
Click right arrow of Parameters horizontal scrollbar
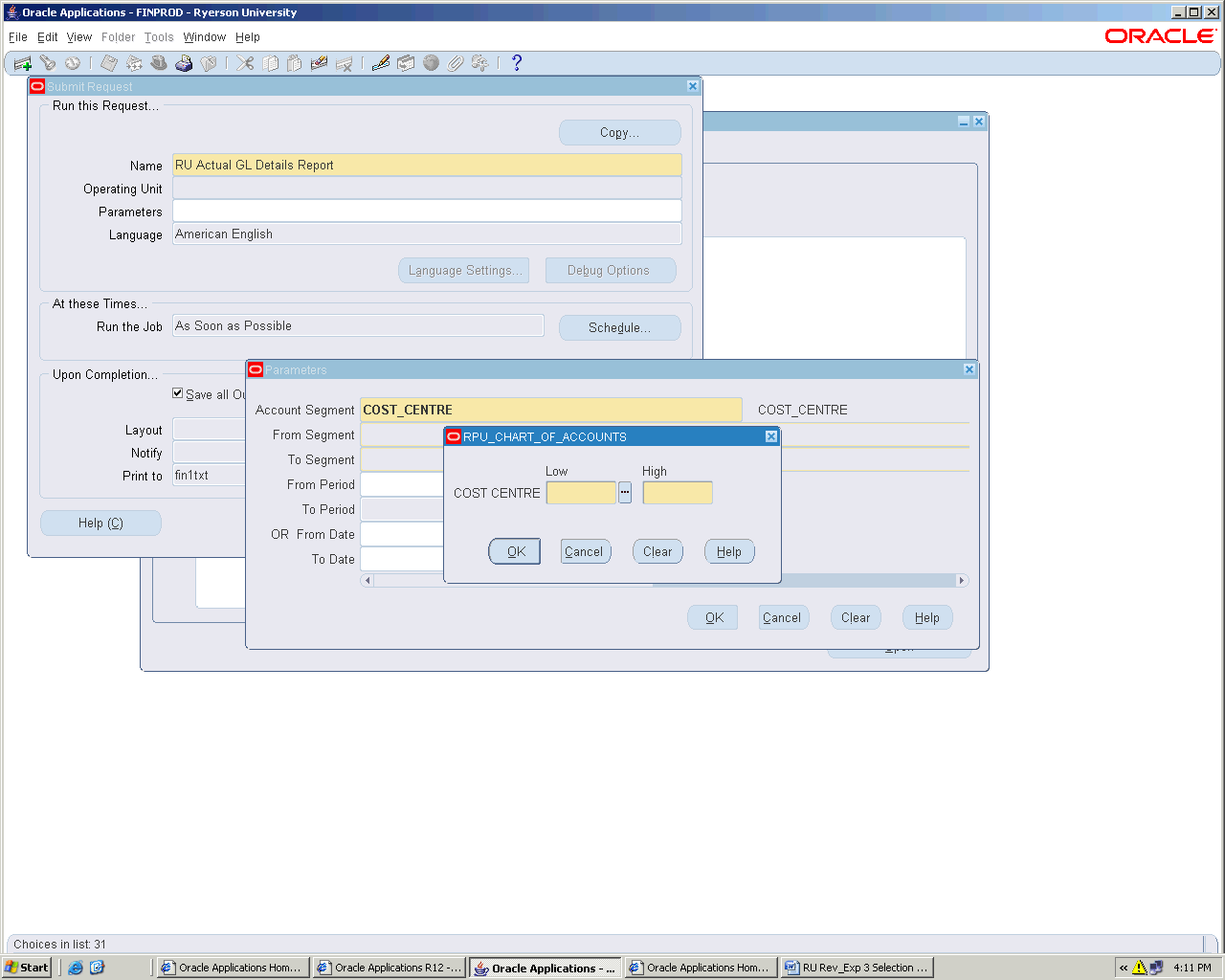click(962, 580)
